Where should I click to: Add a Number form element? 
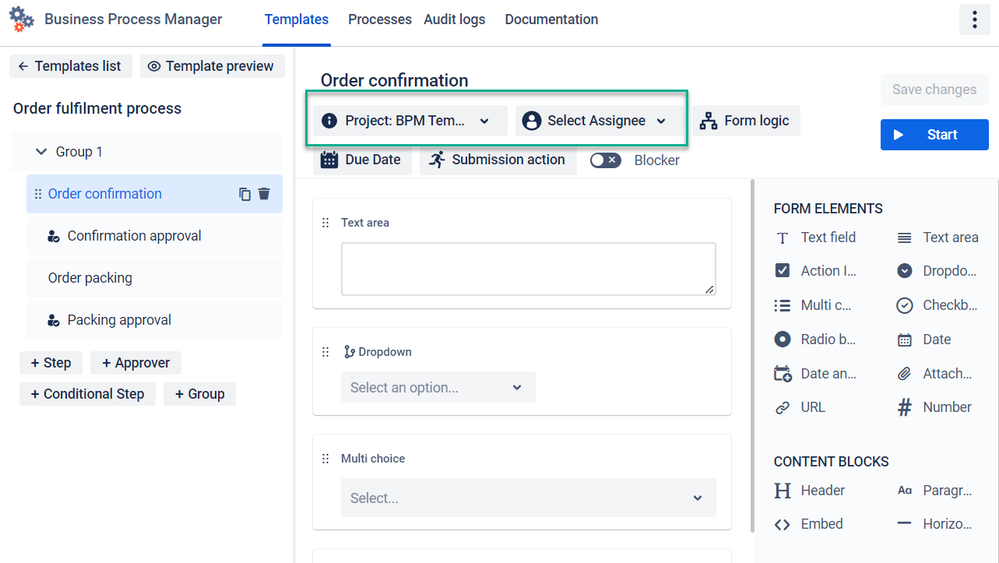coord(935,408)
